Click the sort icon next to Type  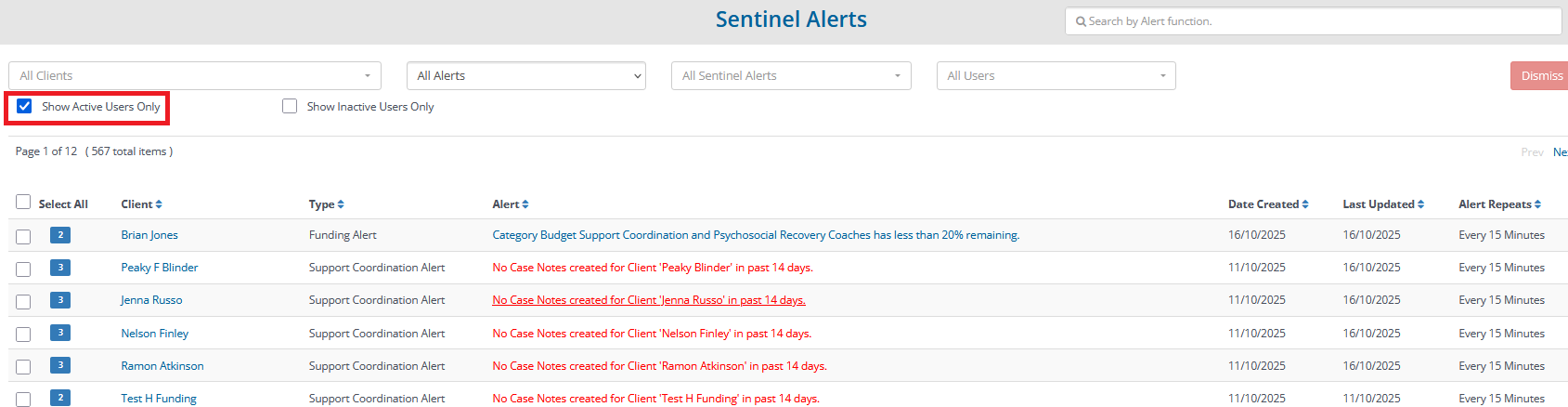341,204
